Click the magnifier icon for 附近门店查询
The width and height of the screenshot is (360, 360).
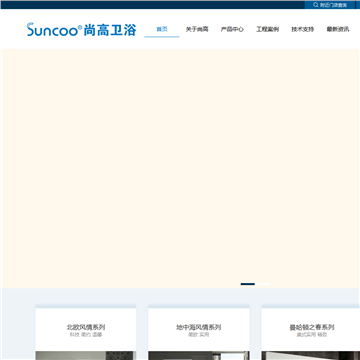(x=315, y=5)
